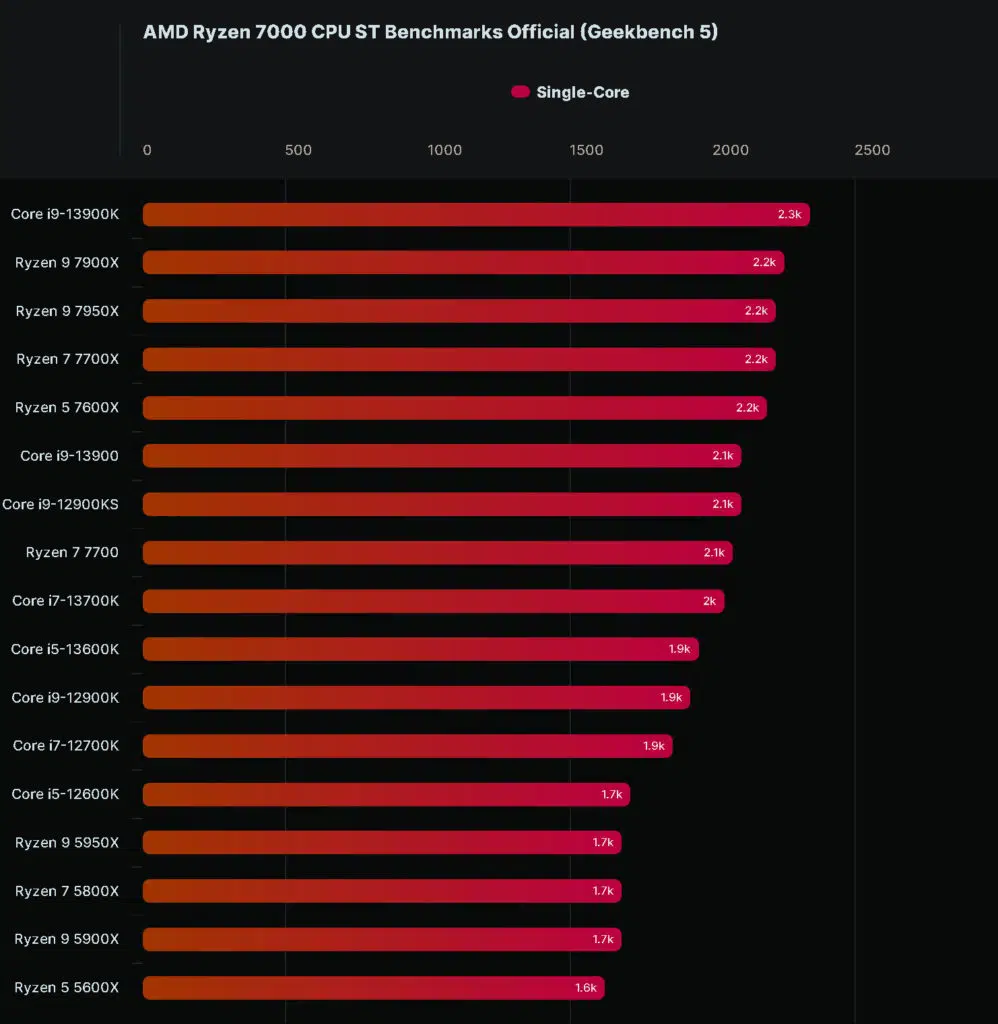Click the Core i5-13600K bar
The image size is (998, 1024).
click(x=421, y=649)
